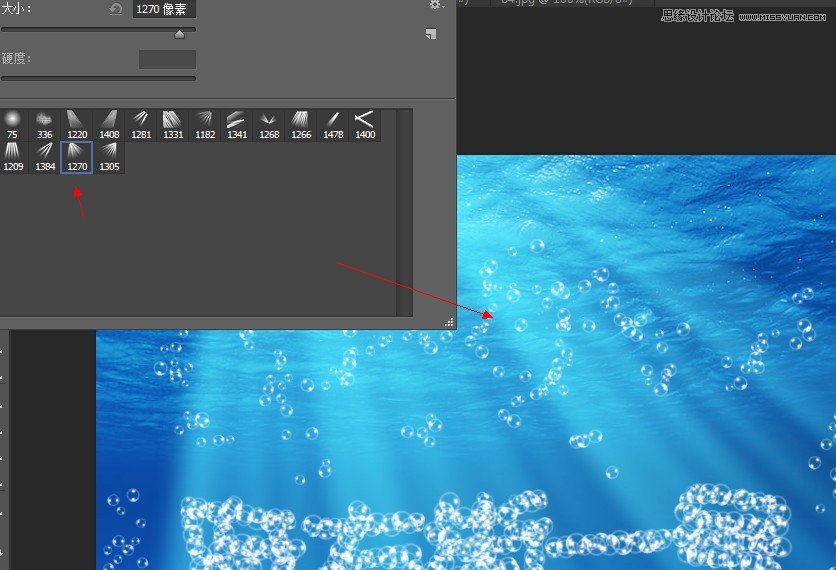Select the 1220 light ray brush
The image size is (836, 570).
pyautogui.click(x=76, y=124)
